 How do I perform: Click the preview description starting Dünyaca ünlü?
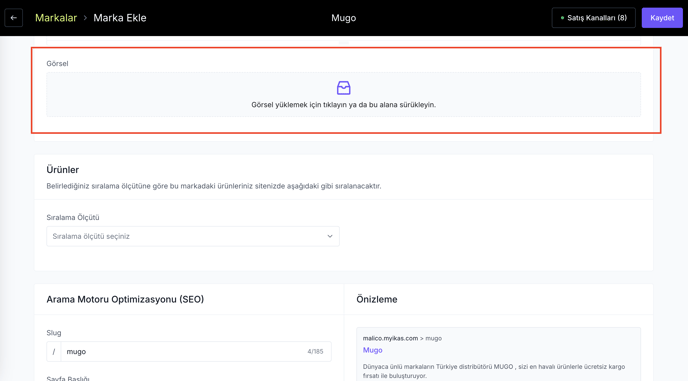494,371
